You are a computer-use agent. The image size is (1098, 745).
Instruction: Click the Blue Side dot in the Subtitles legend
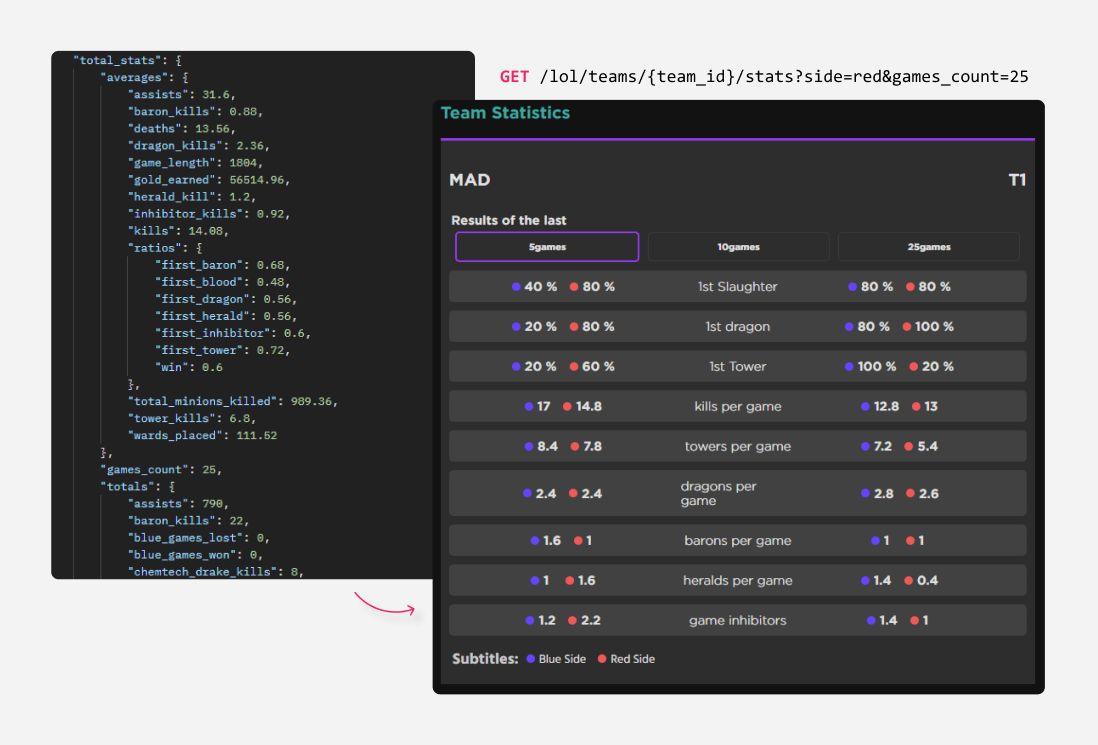pyautogui.click(x=531, y=658)
